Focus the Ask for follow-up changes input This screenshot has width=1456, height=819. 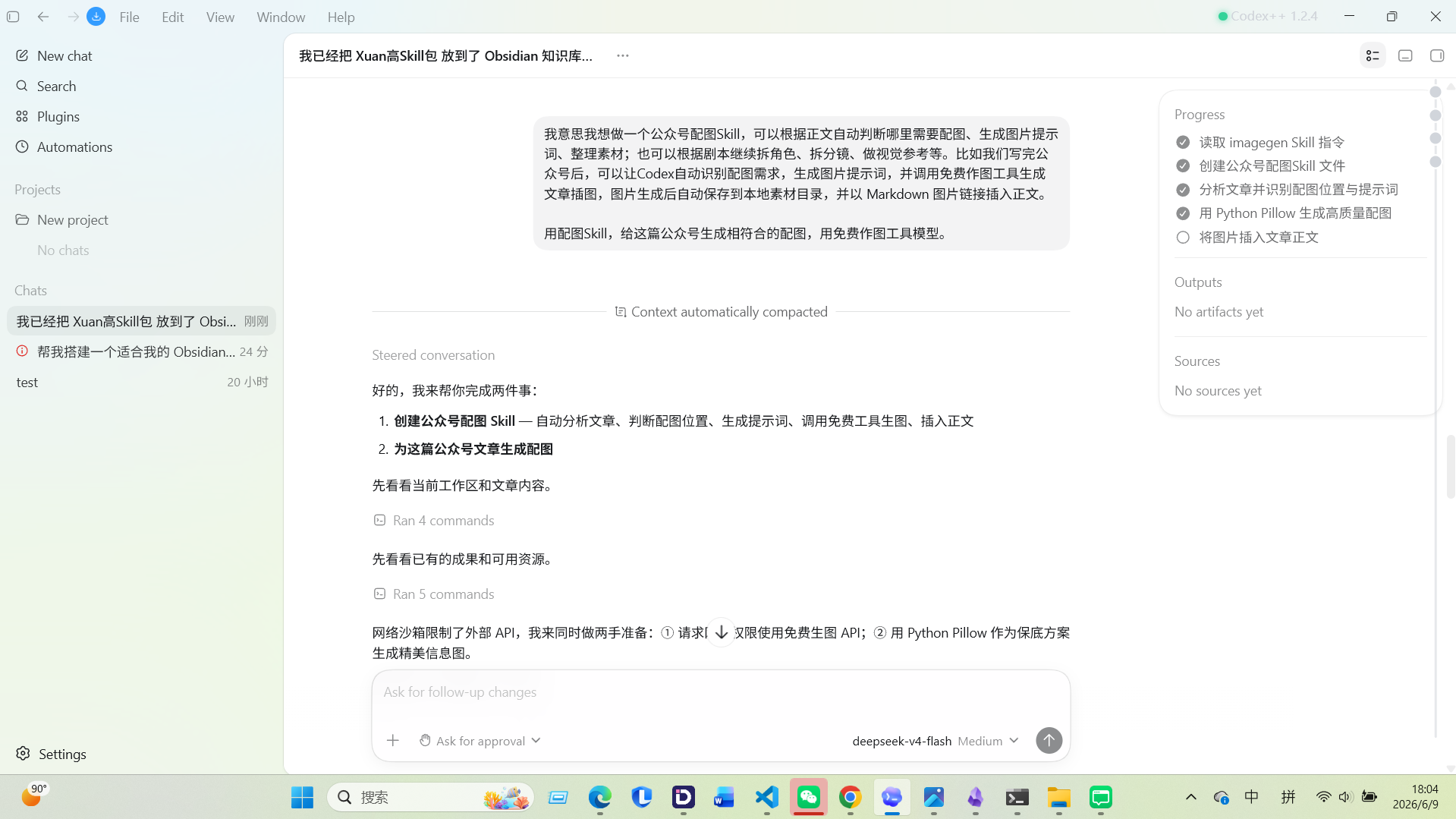721,692
